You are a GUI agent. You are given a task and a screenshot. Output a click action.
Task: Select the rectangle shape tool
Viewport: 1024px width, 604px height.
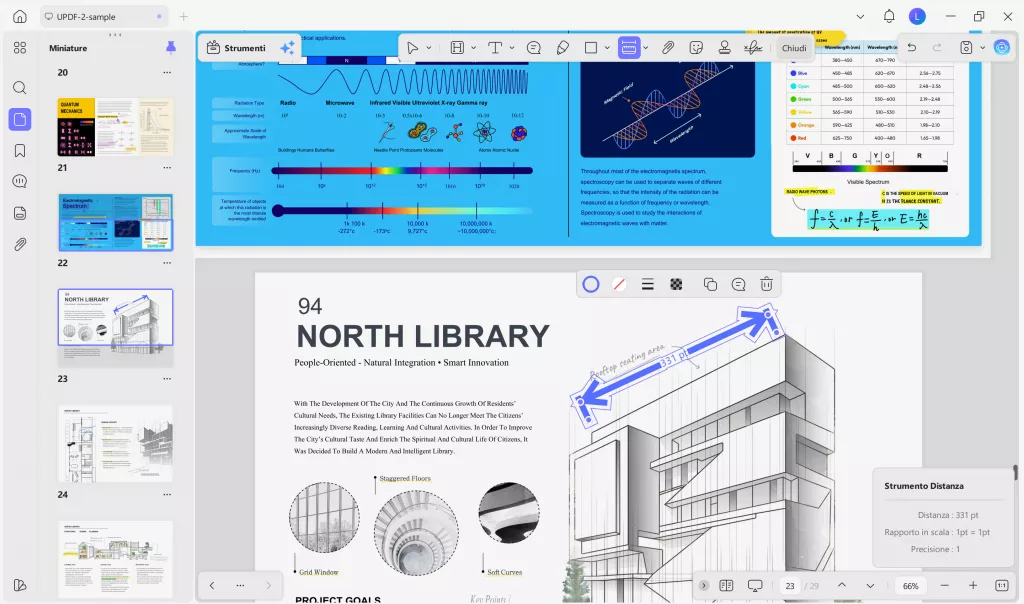tap(590, 48)
